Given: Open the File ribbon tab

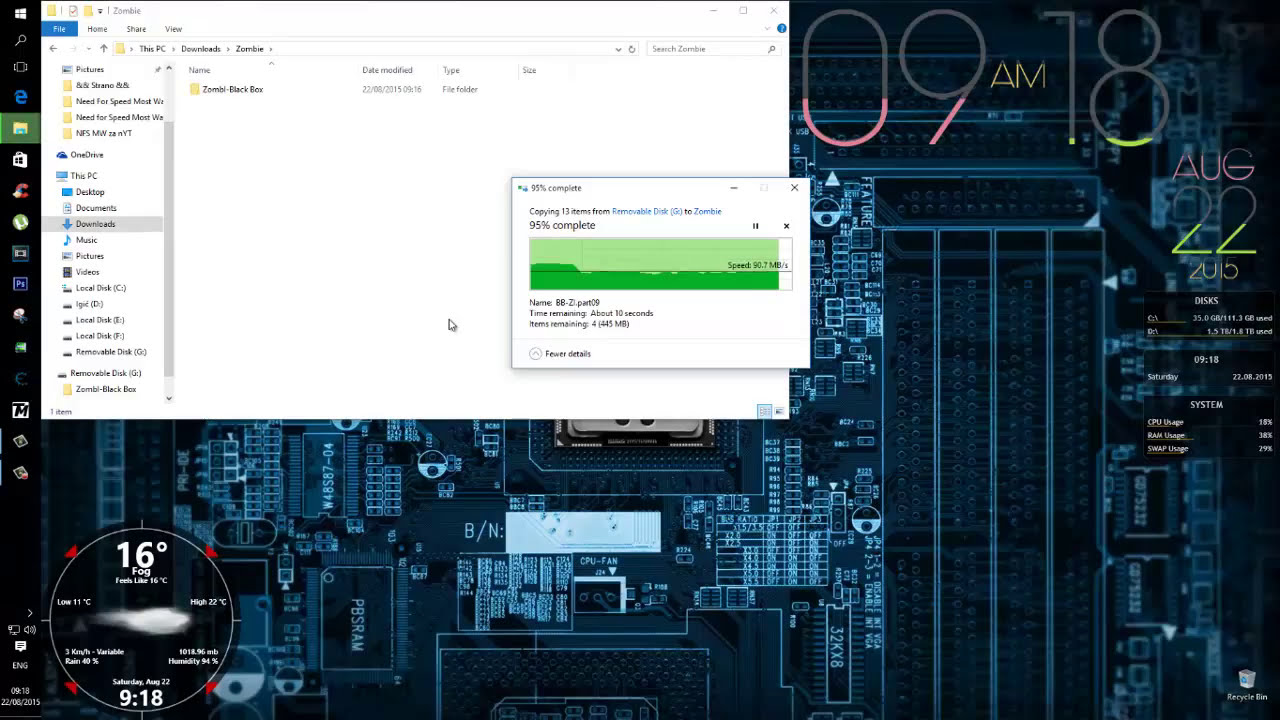Looking at the screenshot, I should tap(59, 29).
